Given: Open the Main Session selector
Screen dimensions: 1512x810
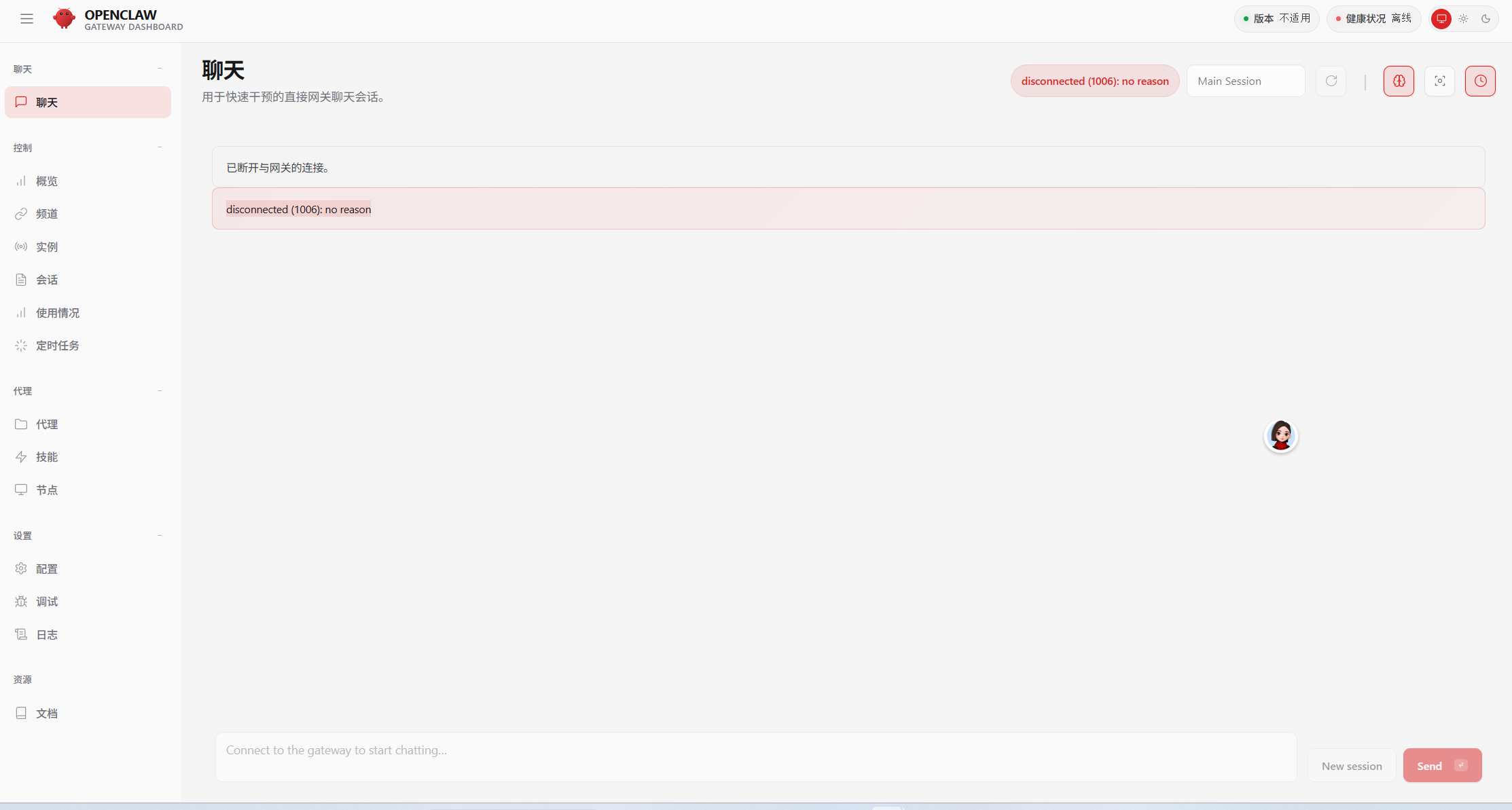Looking at the screenshot, I should 1245,81.
